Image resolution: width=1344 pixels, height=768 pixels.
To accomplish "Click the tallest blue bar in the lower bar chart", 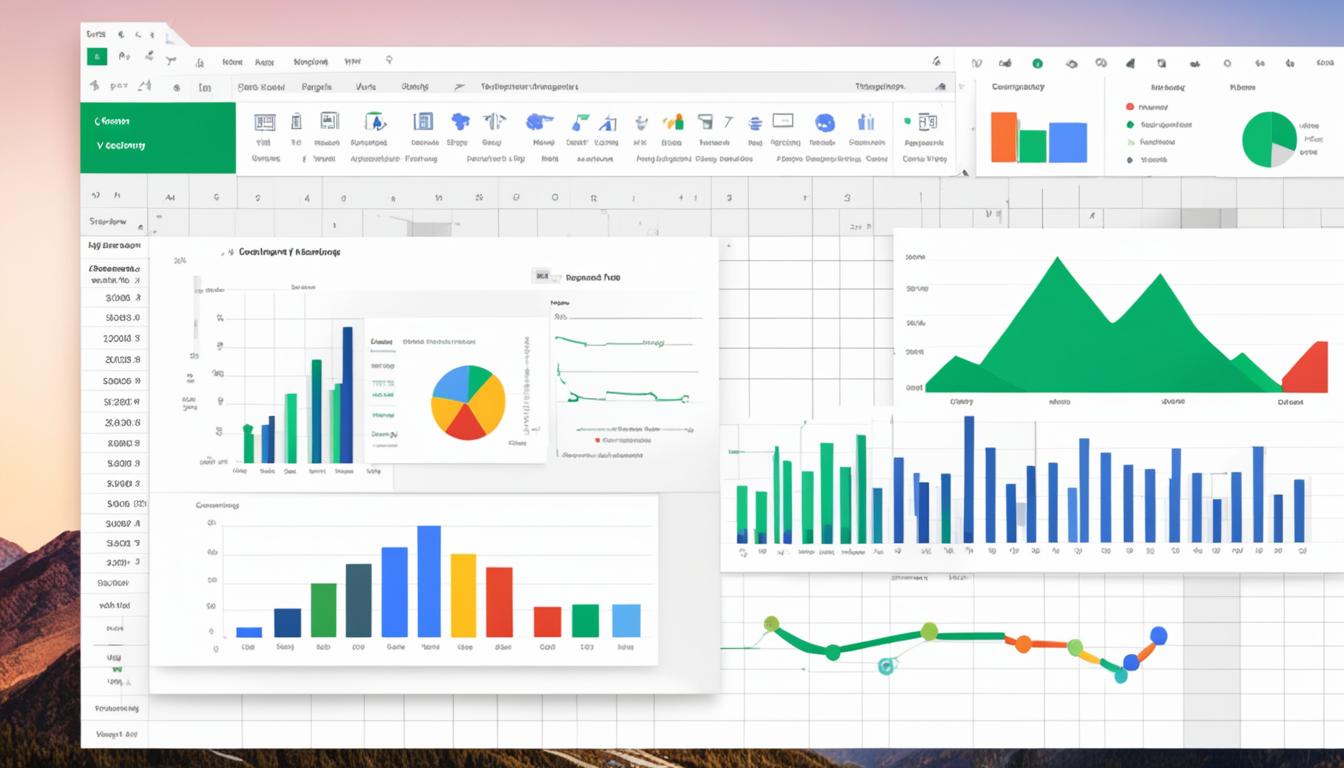I will (429, 582).
